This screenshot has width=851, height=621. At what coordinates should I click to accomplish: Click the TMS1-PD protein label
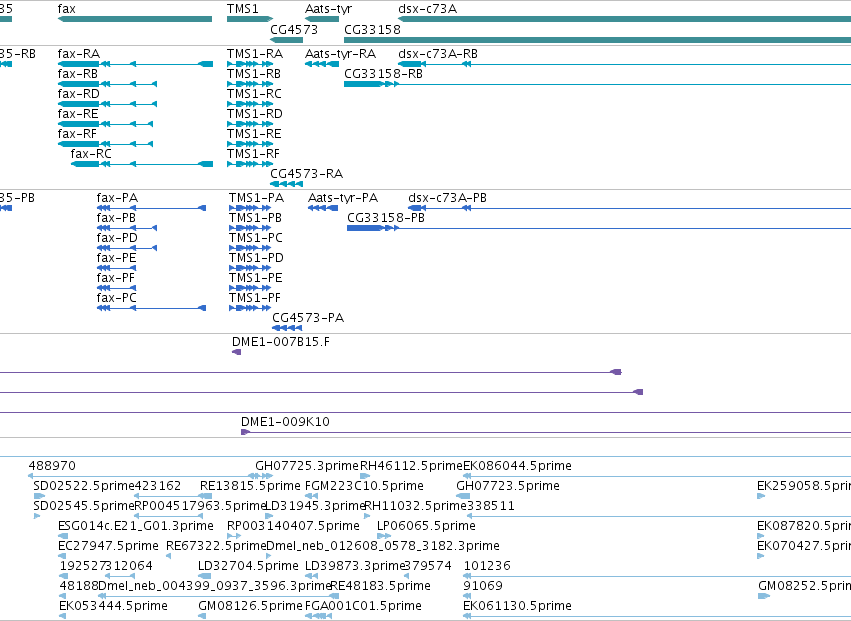(x=256, y=258)
